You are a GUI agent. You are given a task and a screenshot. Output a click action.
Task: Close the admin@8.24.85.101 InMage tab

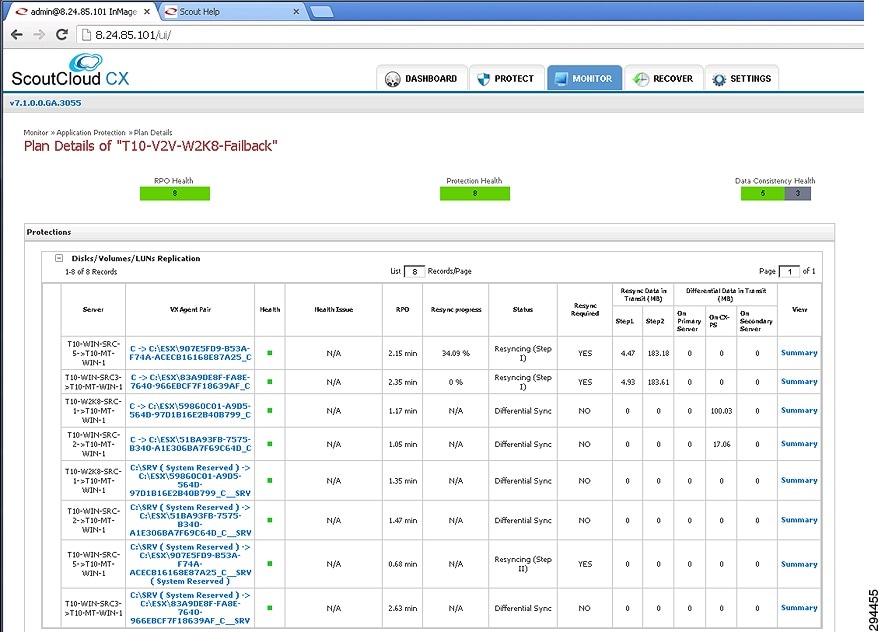(147, 11)
